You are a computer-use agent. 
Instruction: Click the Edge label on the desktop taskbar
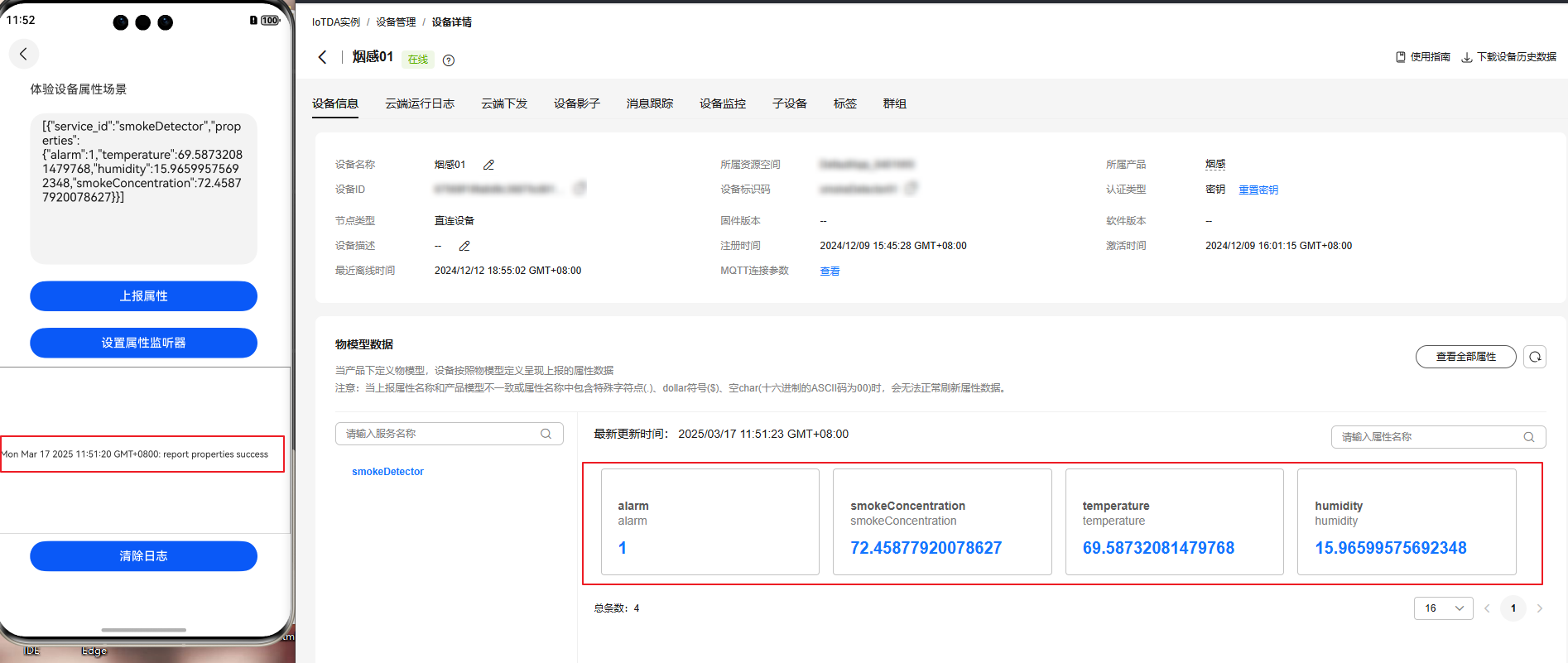pyautogui.click(x=94, y=651)
